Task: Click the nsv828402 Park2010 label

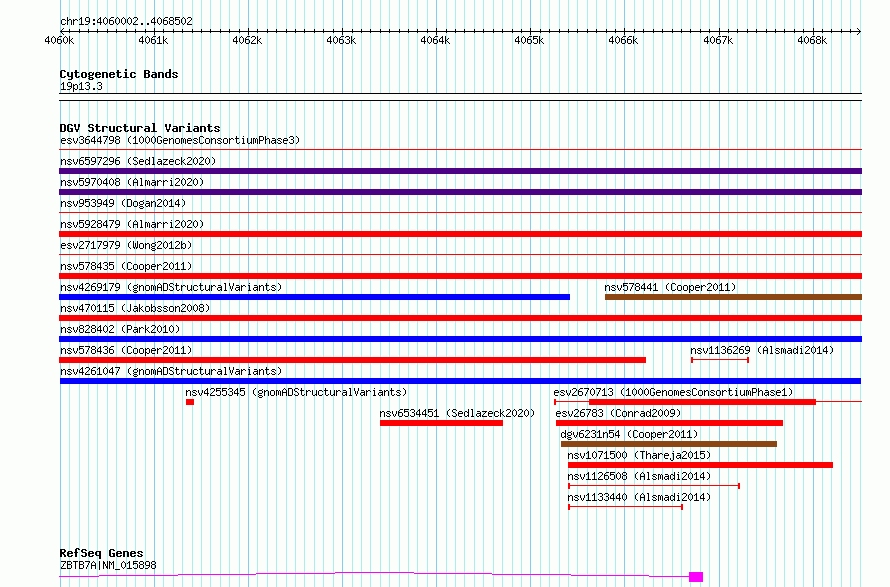Action: click(x=120, y=329)
